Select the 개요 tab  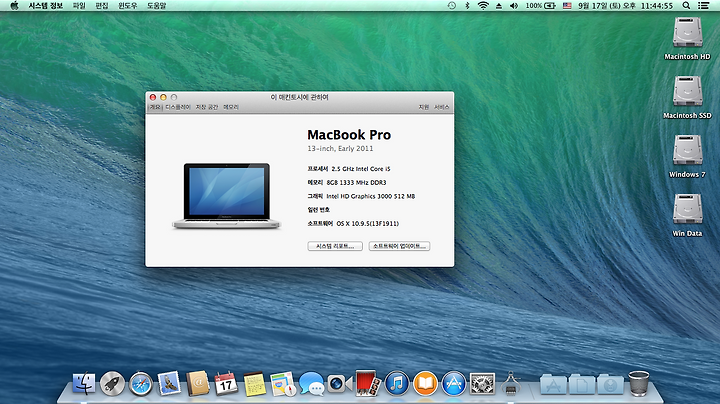pos(155,107)
